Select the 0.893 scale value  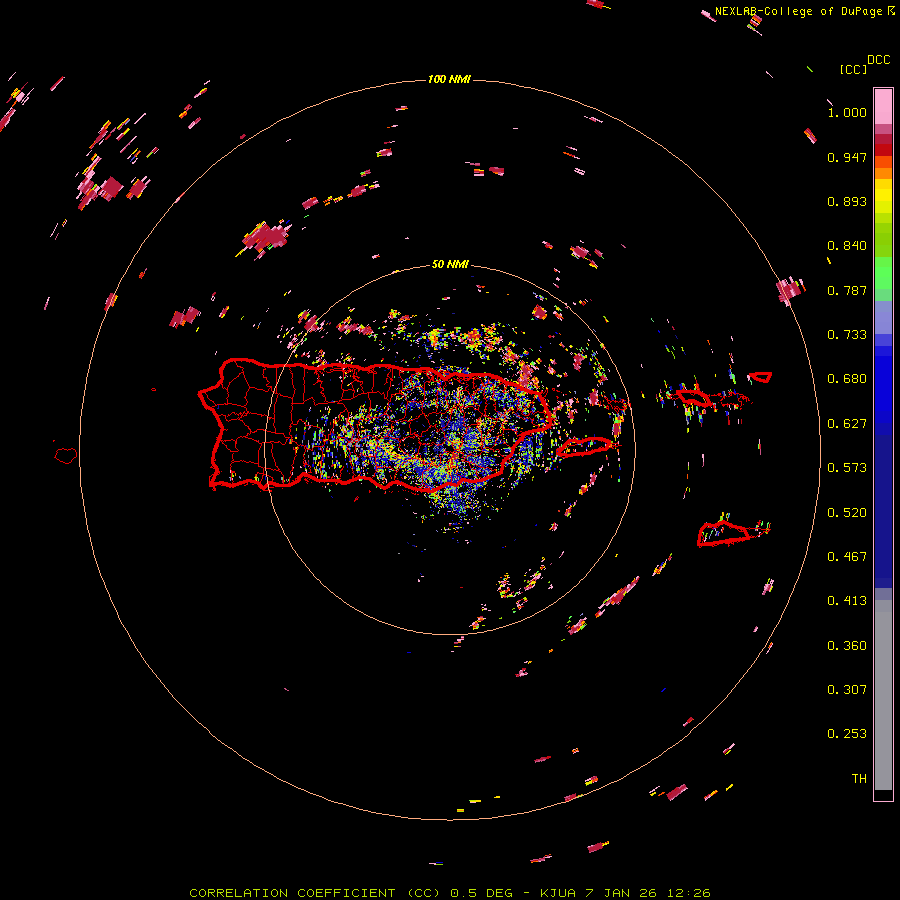(847, 201)
